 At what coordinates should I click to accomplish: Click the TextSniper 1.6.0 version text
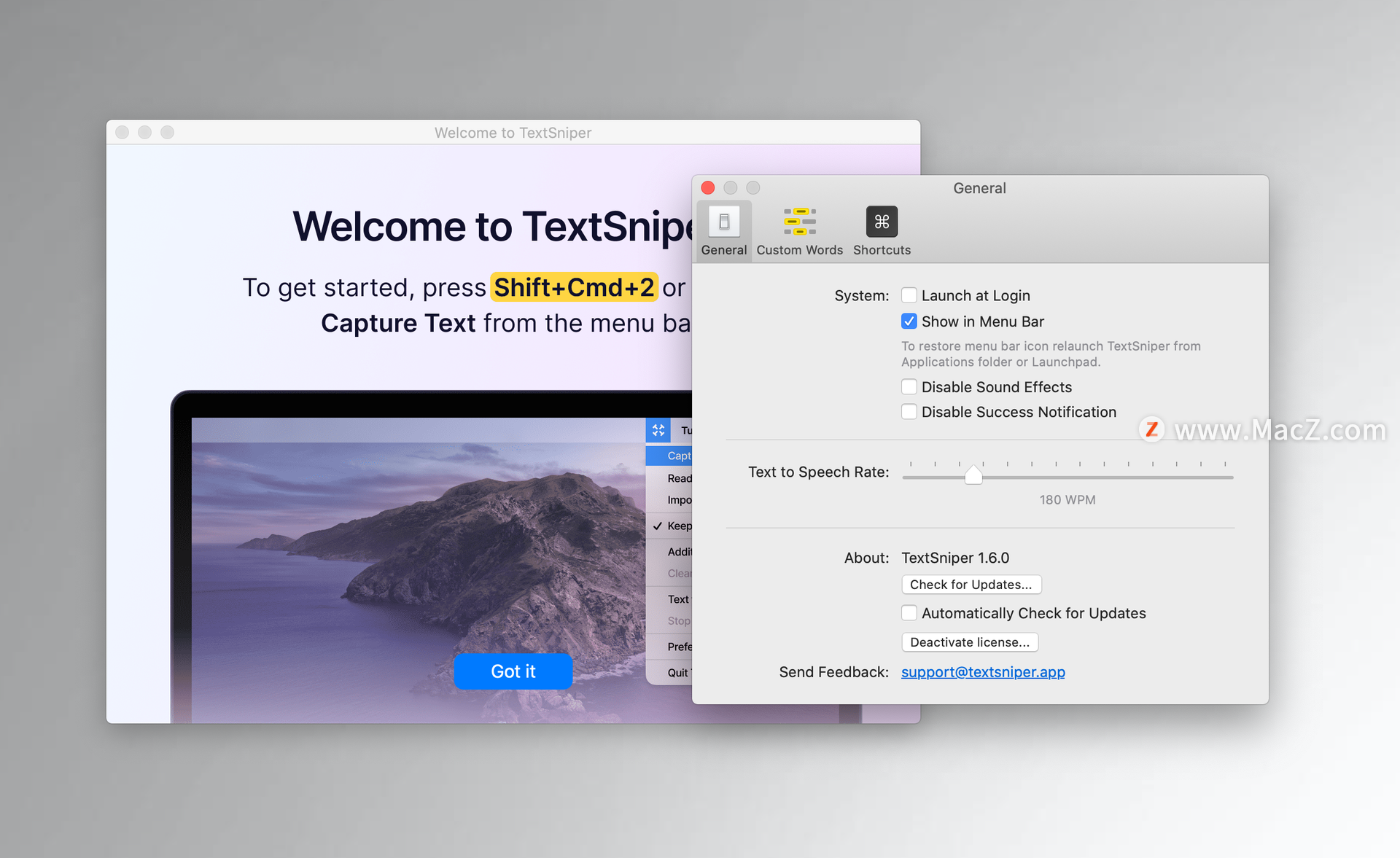[x=955, y=558]
